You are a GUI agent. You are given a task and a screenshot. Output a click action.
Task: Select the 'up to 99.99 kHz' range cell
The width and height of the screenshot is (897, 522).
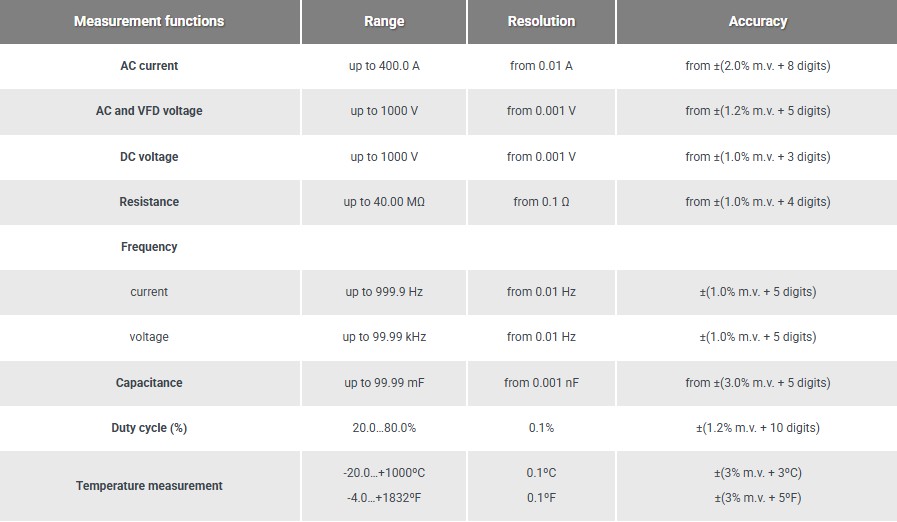pyautogui.click(x=384, y=337)
